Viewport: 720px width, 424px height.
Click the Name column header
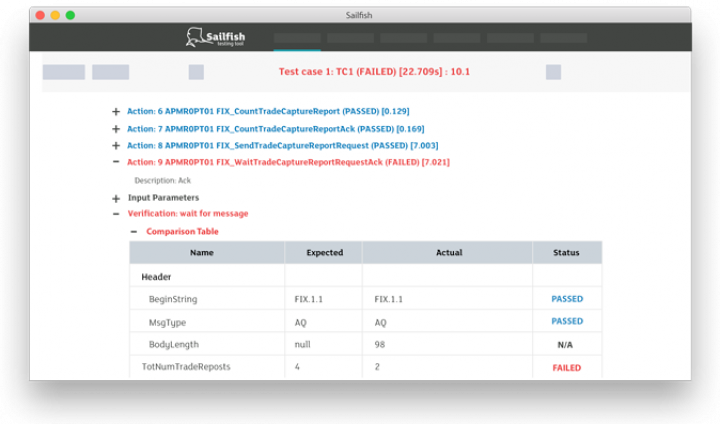click(x=207, y=252)
